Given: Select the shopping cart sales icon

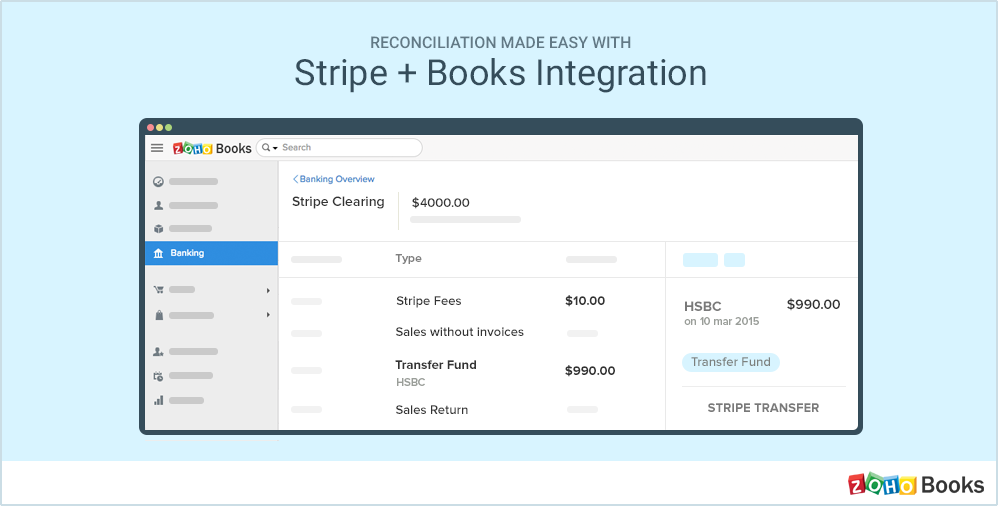Looking at the screenshot, I should pos(158,290).
